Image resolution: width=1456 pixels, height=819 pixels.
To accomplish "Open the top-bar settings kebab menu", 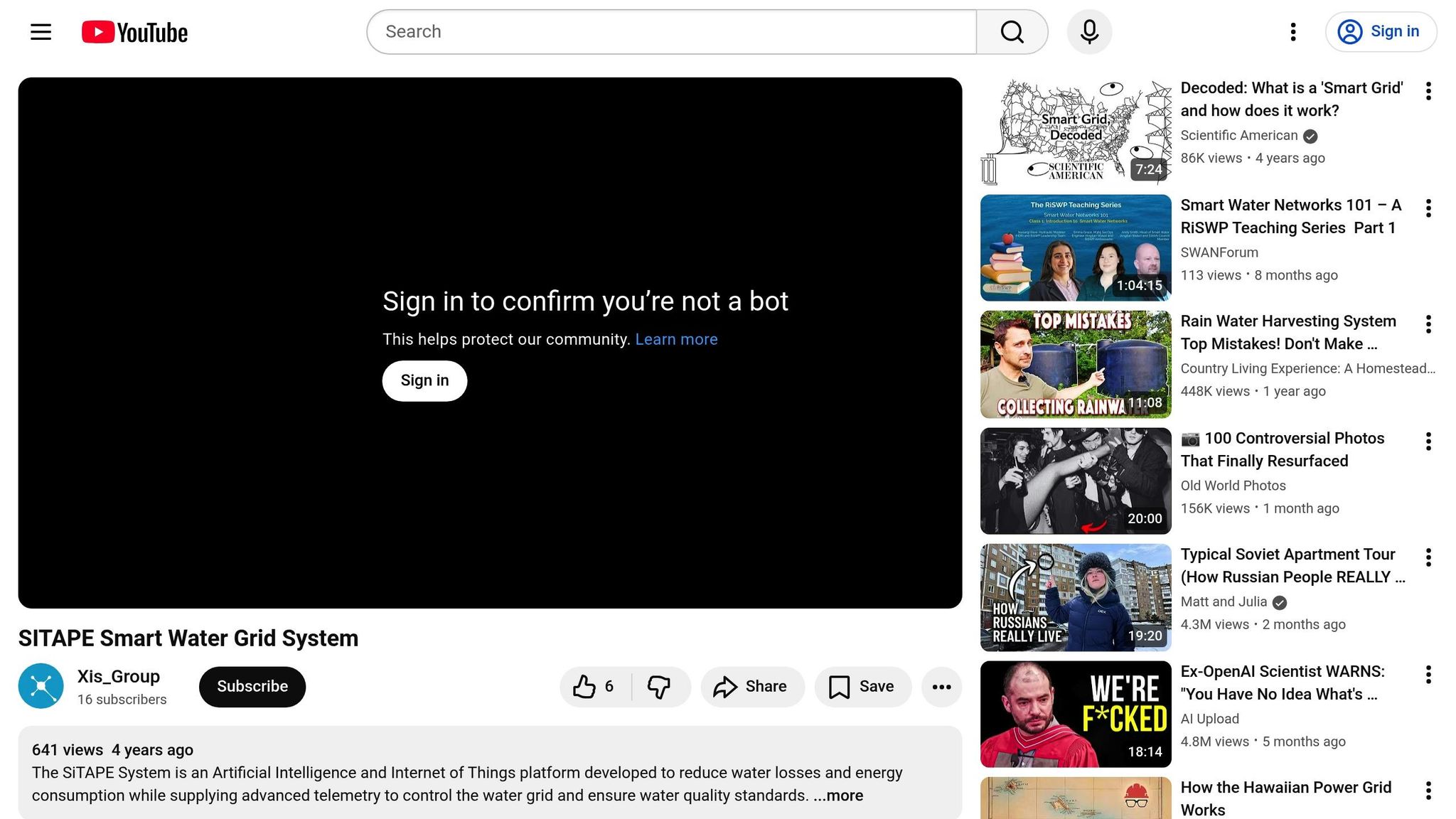I will point(1292,32).
